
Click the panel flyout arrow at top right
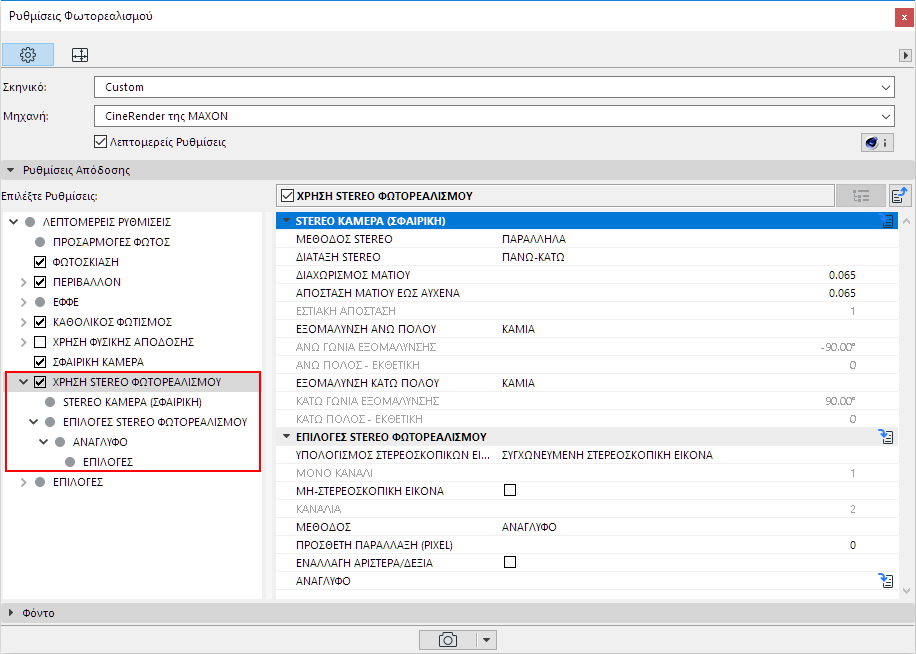point(905,55)
